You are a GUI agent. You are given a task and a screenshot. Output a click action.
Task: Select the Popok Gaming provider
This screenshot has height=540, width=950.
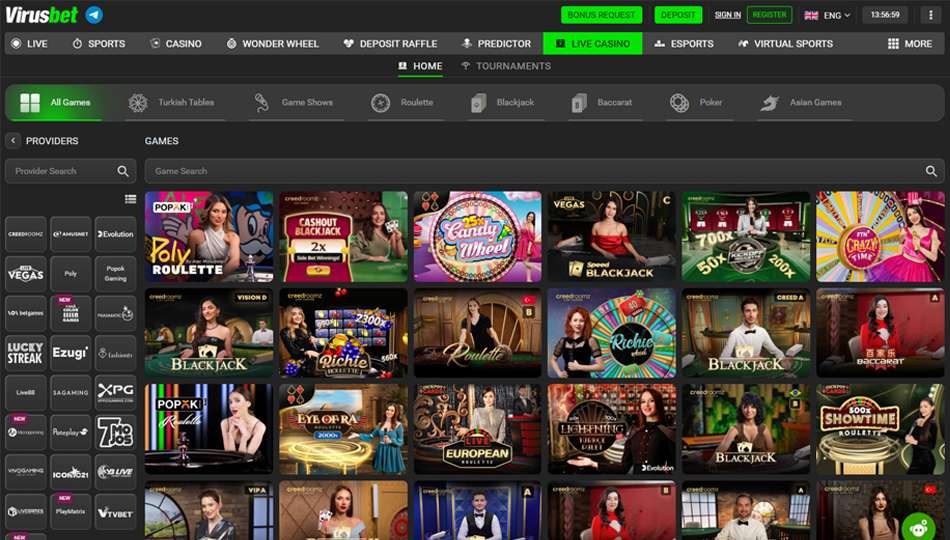115,273
